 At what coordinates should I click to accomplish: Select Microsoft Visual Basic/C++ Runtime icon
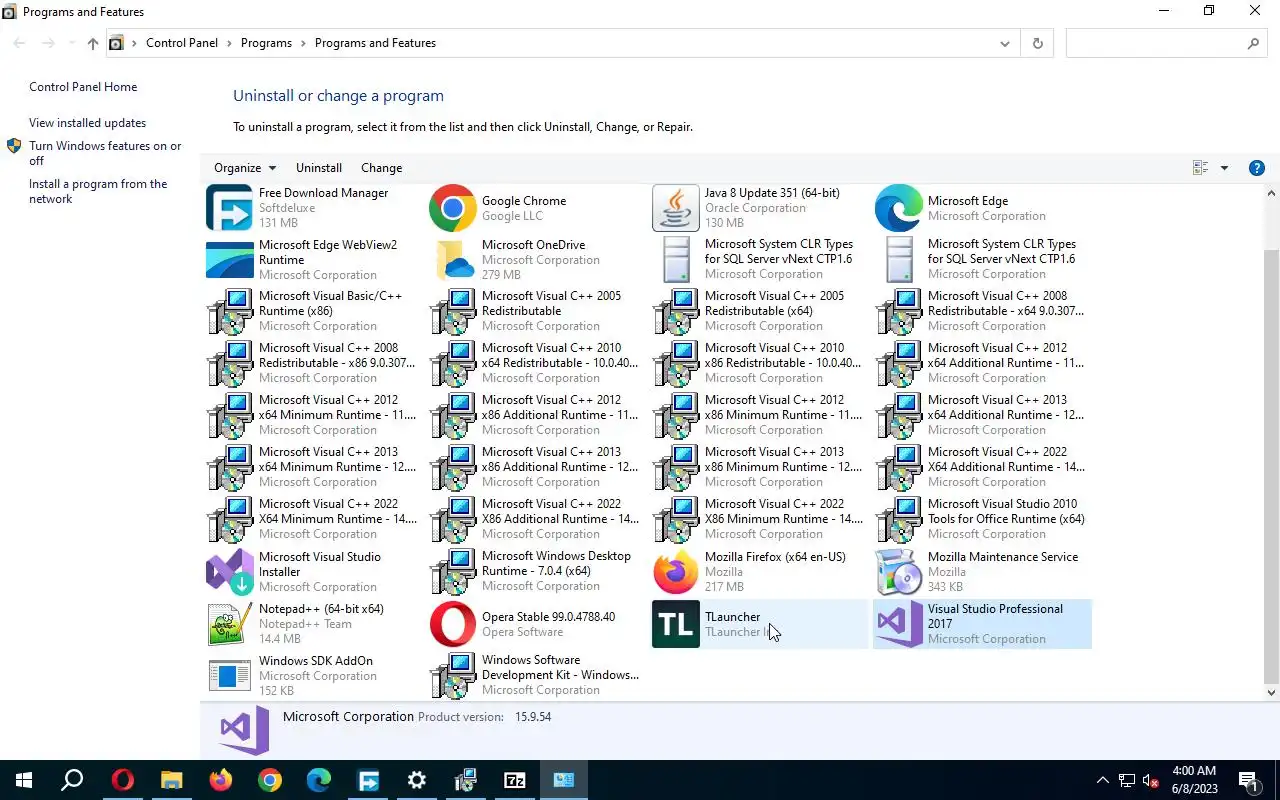pos(229,312)
